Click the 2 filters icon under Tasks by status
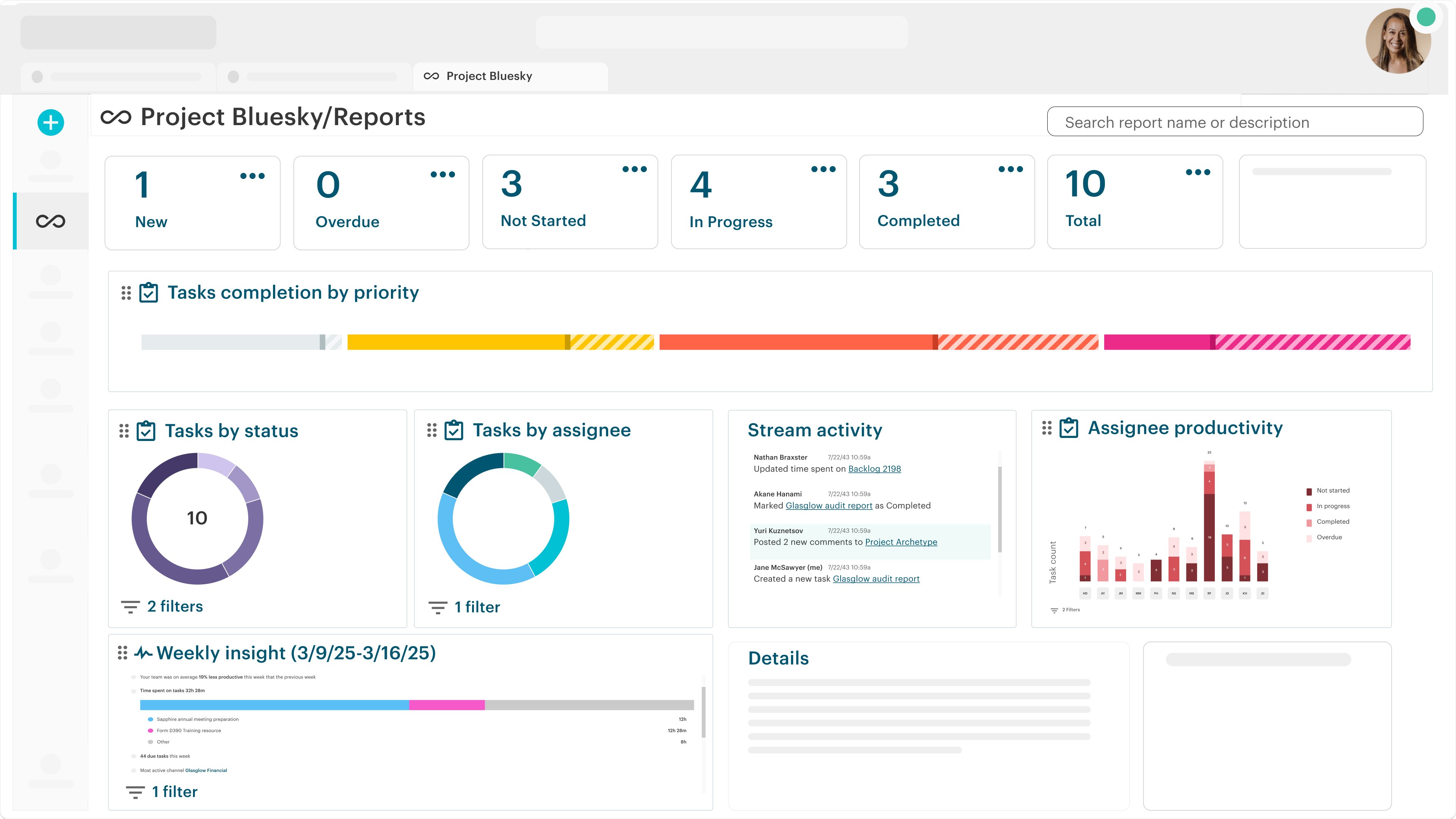The image size is (1456, 819). (130, 607)
